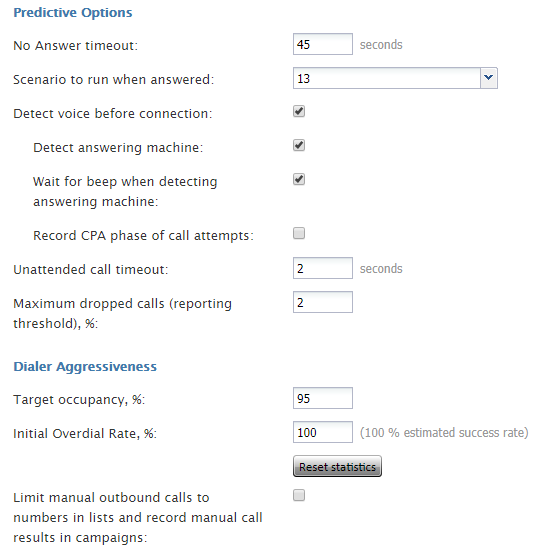
Task: Click the Detect voice before connection label
Action: [113, 114]
